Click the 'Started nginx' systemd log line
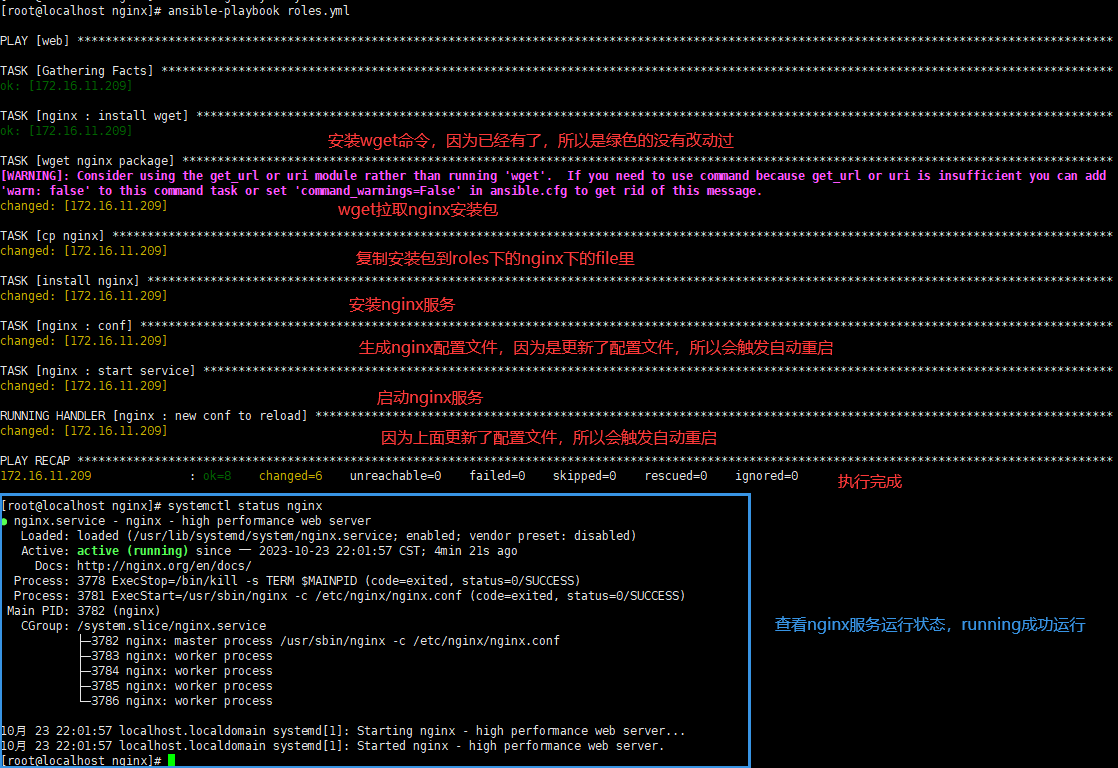 click(x=332, y=745)
